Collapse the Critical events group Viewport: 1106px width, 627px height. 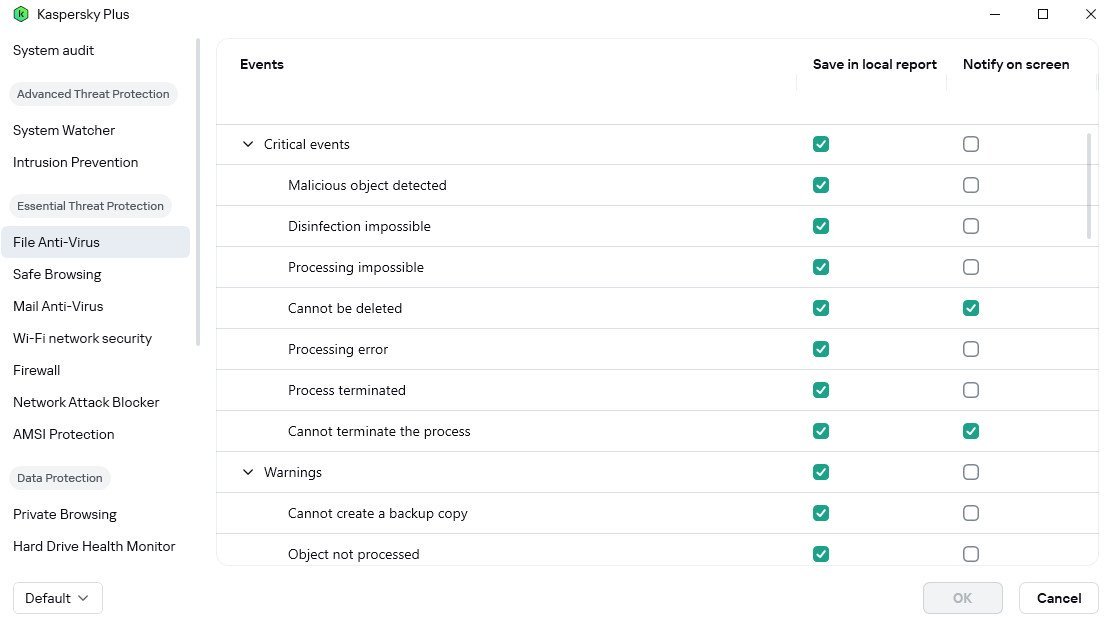click(248, 145)
